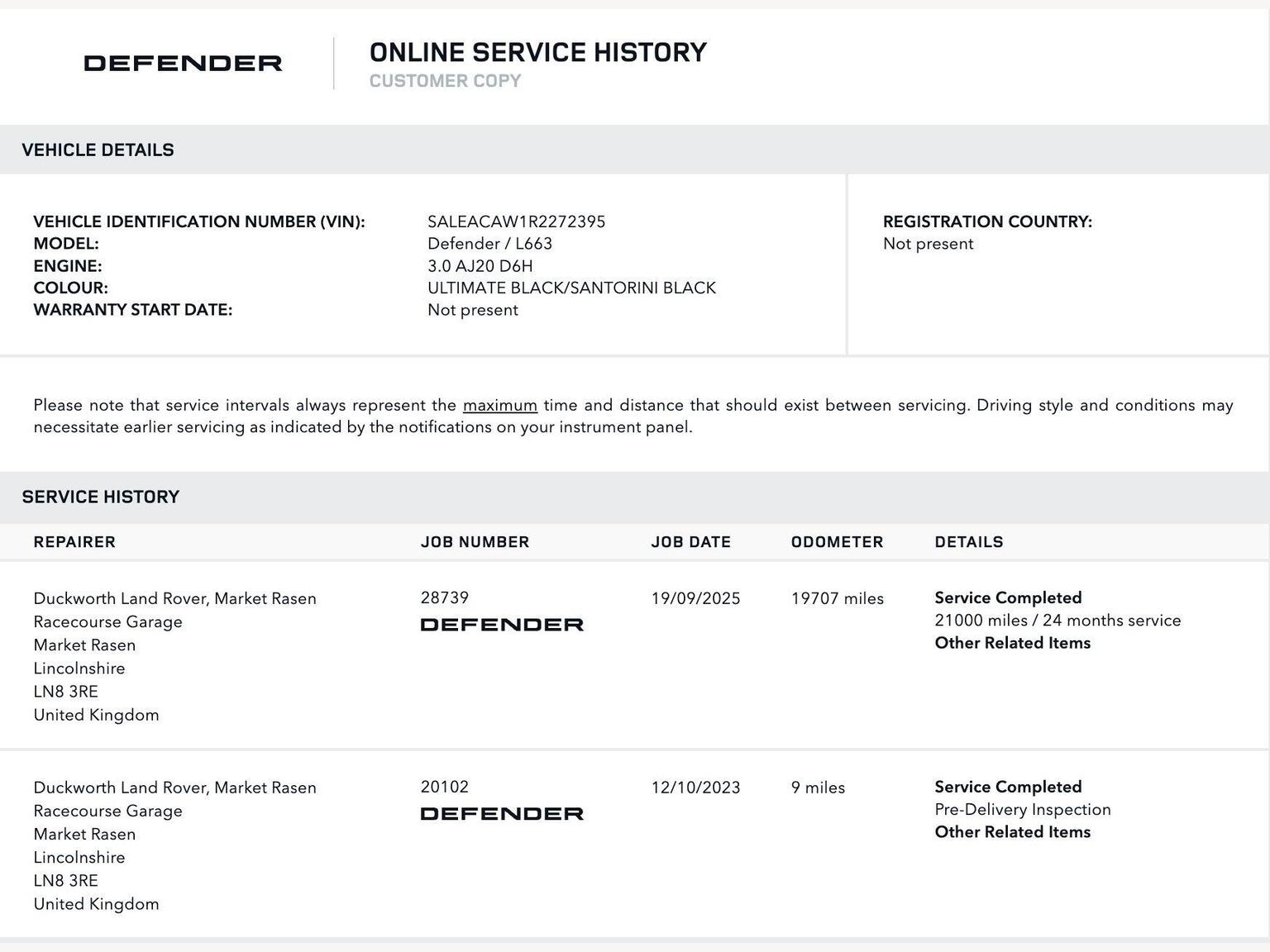Click the VEHICLE DETAILS section heading
Screen dimensions: 1270x952
click(x=98, y=150)
